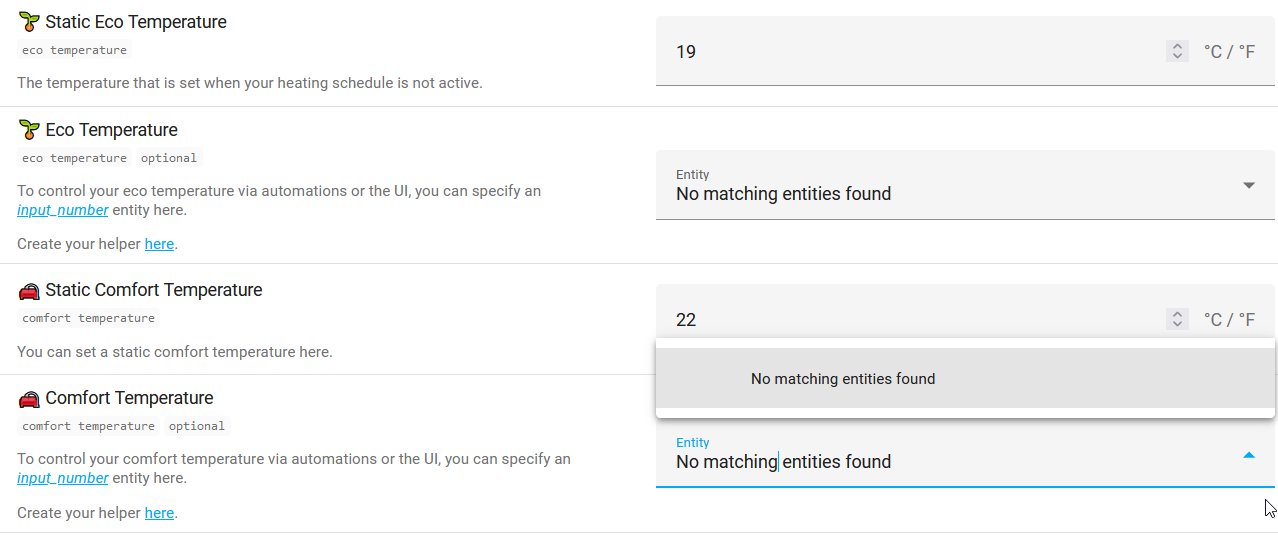The width and height of the screenshot is (1278, 536).
Task: Open the input_number link under Eco Temperature
Action: click(63, 210)
